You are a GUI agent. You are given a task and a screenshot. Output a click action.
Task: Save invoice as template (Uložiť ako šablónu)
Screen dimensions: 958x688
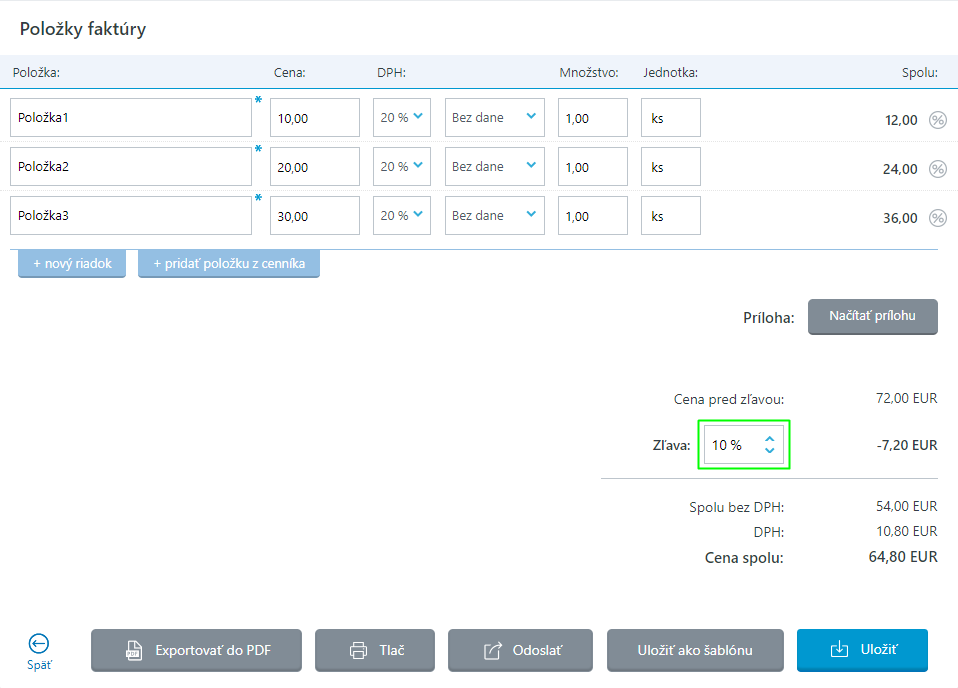(x=695, y=650)
